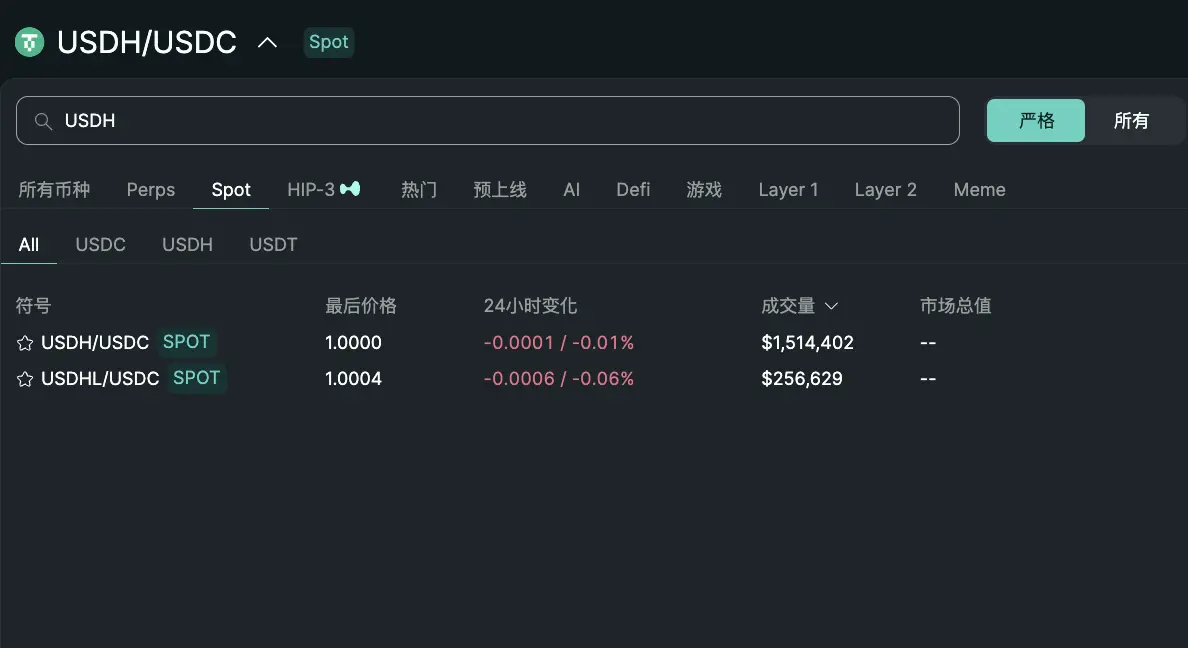This screenshot has width=1188, height=648.
Task: Open the USDT quote tab
Action: click(x=273, y=244)
